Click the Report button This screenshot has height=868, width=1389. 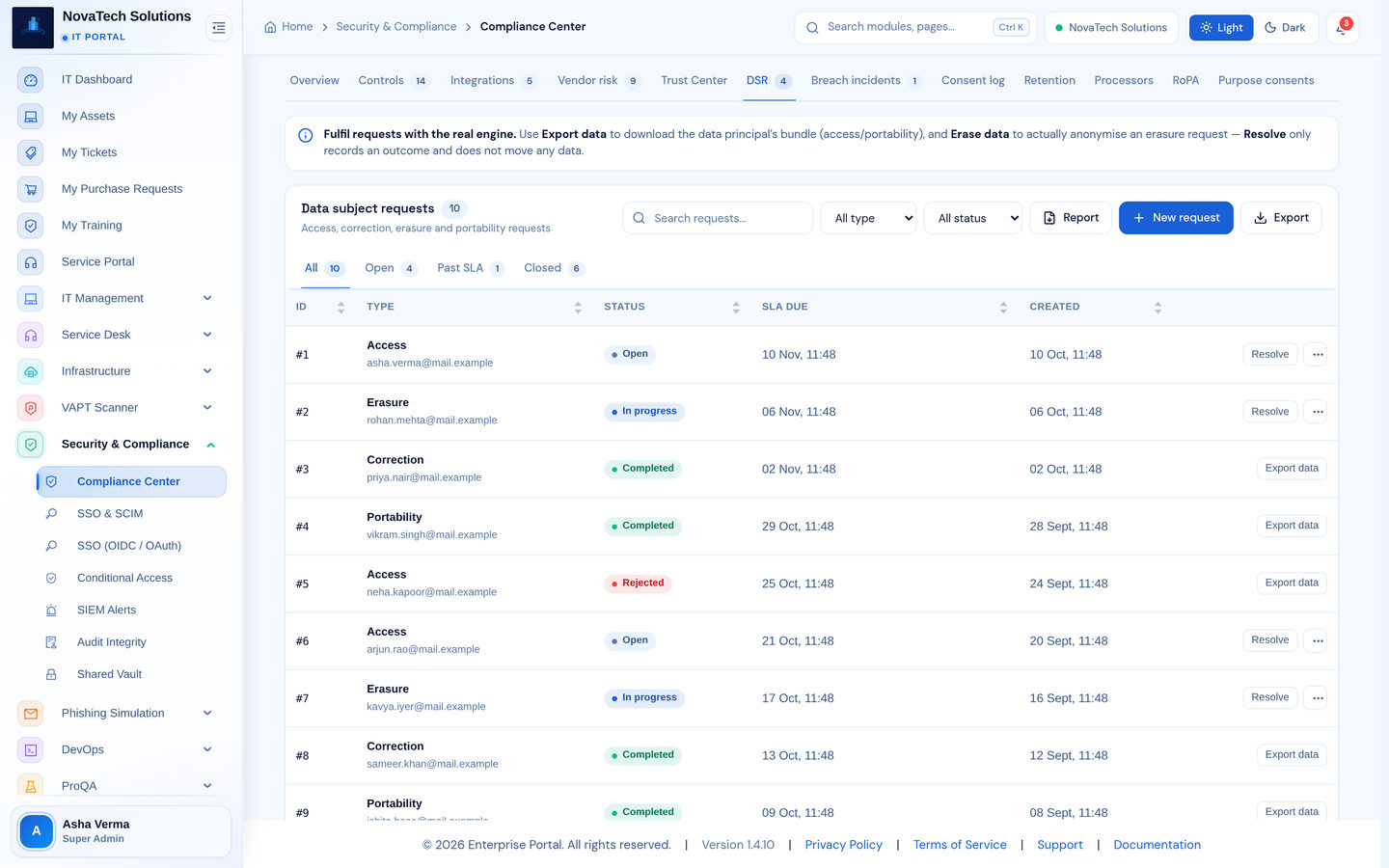[x=1071, y=218]
